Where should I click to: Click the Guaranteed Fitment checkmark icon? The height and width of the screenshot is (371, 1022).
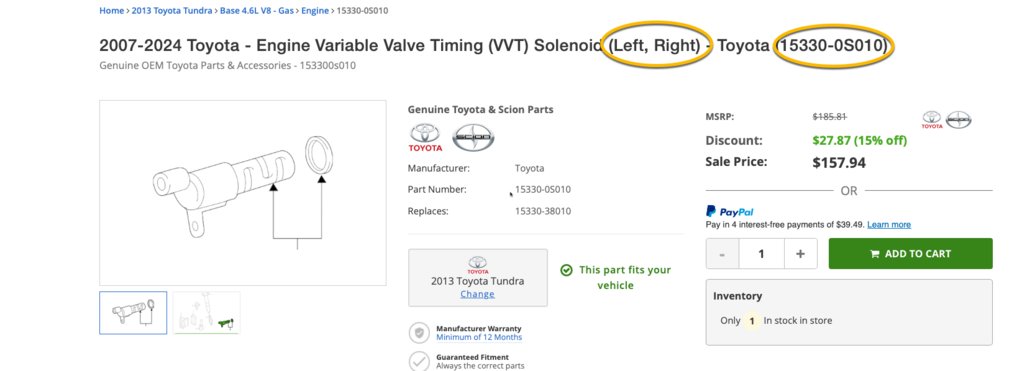point(419,361)
